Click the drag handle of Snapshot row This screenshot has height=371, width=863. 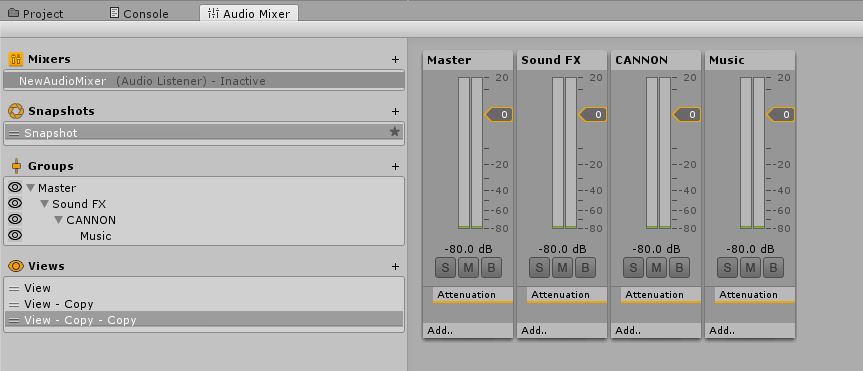point(14,133)
